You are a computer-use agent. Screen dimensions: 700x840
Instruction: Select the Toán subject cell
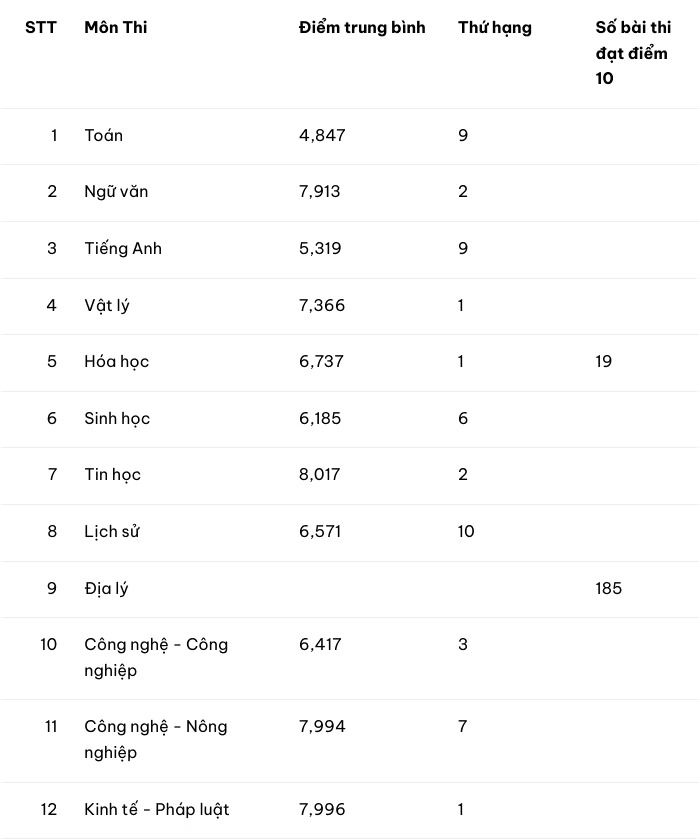pyautogui.click(x=103, y=136)
